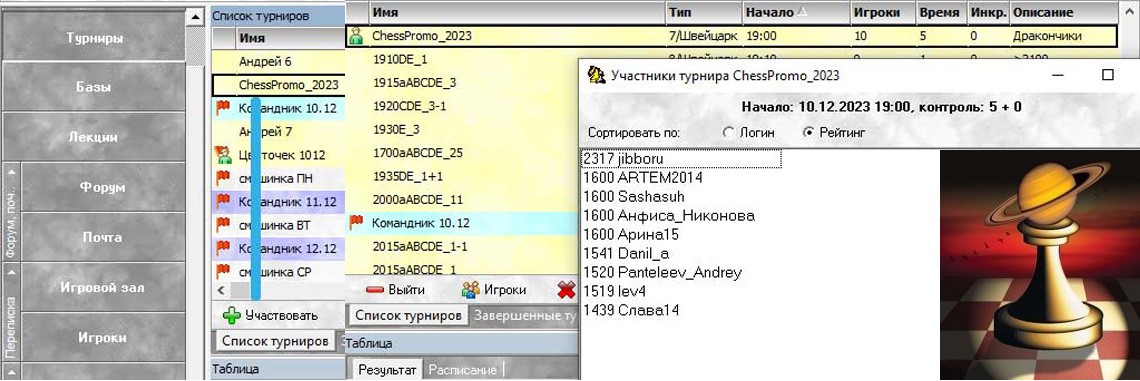This screenshot has width=1140, height=381.
Task: Click the green player icon on ChessPromo_2023 row
Action: pyautogui.click(x=356, y=36)
